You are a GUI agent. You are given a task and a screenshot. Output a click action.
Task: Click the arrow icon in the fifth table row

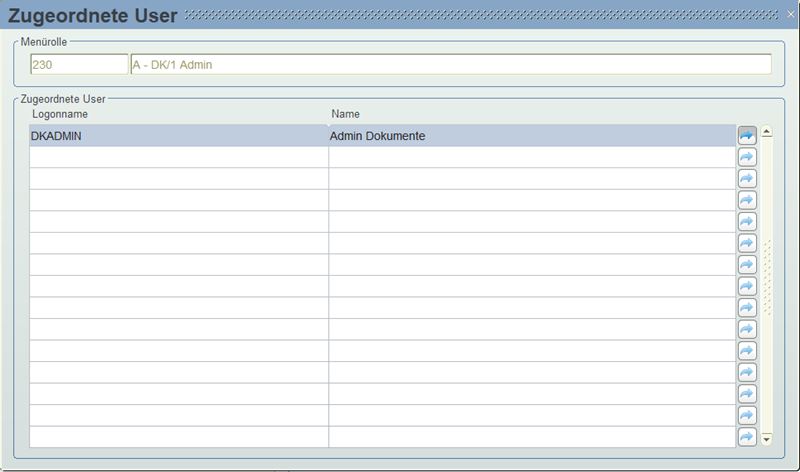[747, 221]
